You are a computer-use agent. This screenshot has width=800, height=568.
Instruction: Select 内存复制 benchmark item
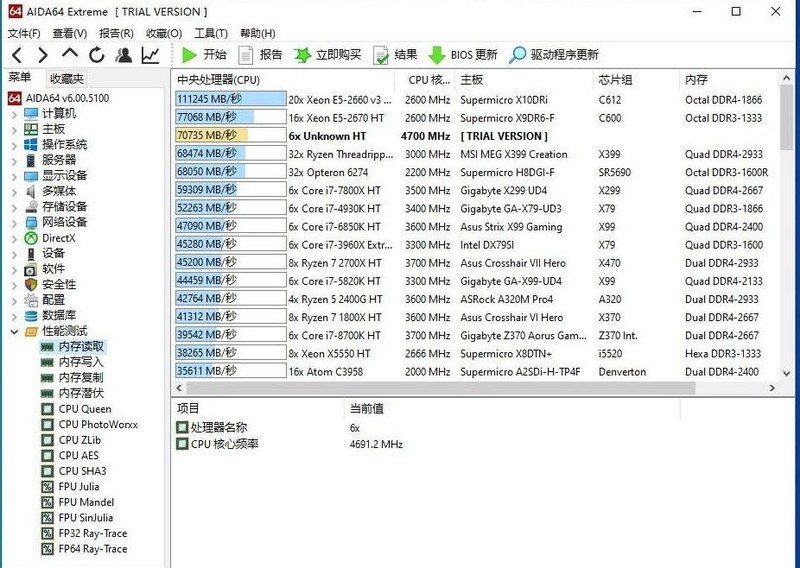coord(72,378)
